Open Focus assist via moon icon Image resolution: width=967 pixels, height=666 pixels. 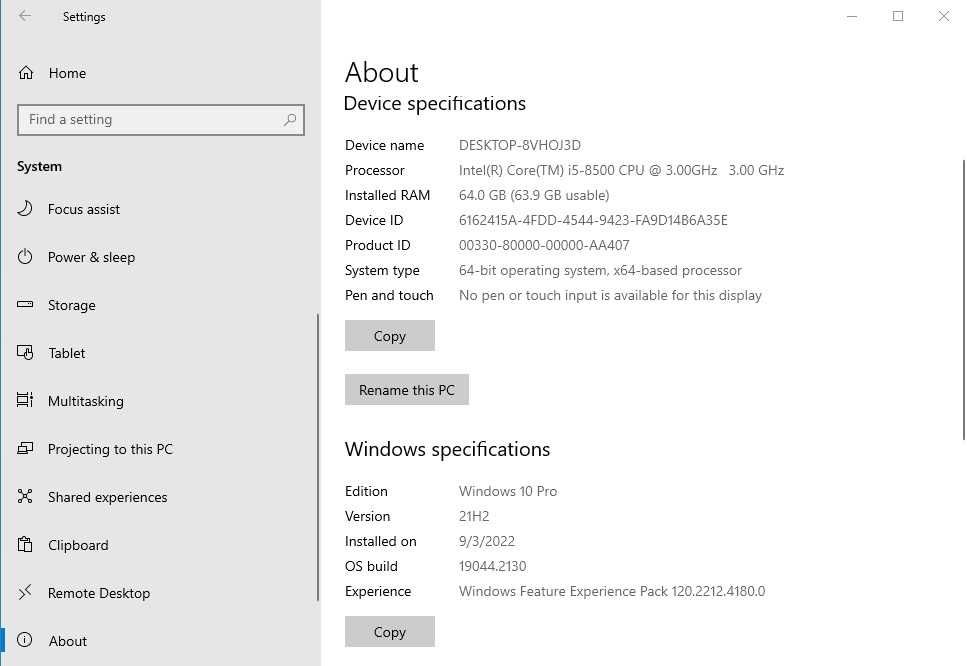(26, 209)
